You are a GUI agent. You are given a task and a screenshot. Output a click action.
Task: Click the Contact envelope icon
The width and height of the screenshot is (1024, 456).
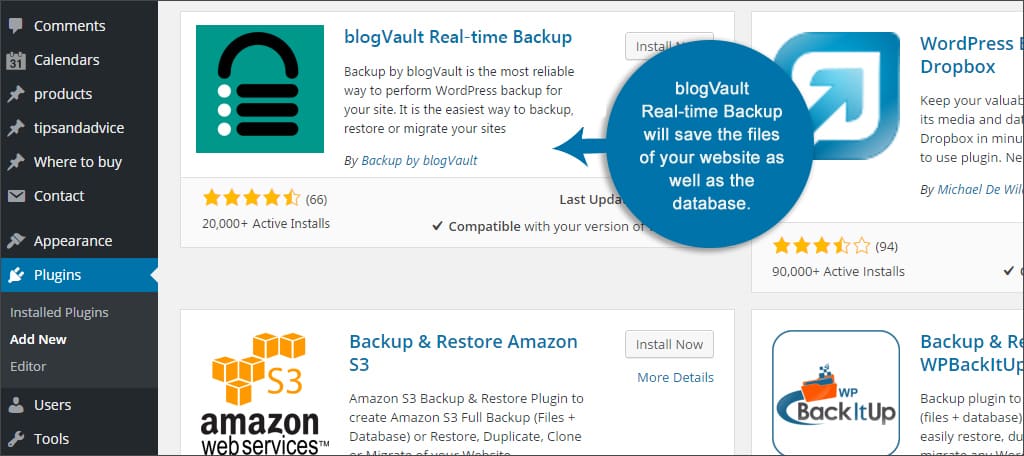click(15, 196)
